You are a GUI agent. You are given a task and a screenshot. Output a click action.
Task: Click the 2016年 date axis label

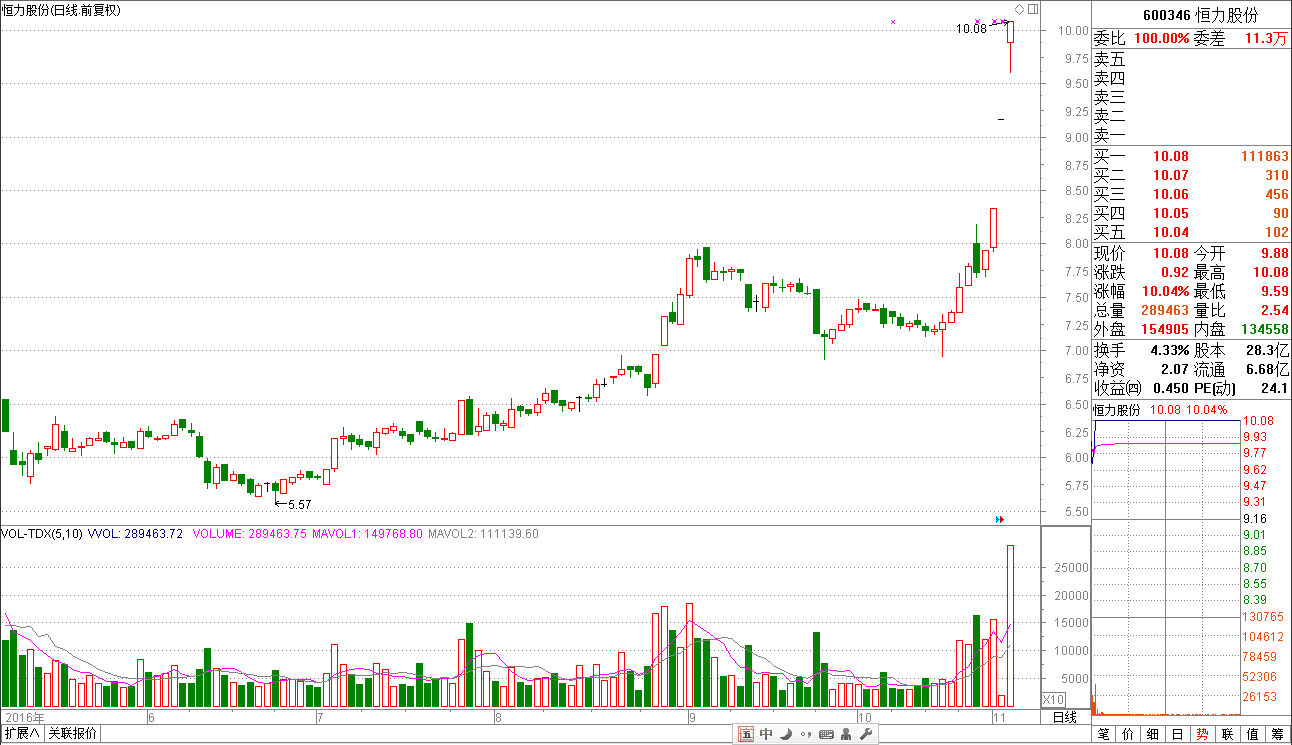coord(26,717)
